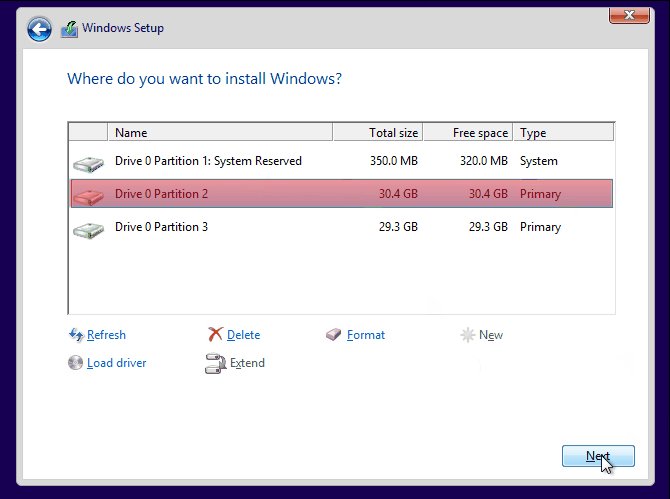Click the Next button

[598, 456]
